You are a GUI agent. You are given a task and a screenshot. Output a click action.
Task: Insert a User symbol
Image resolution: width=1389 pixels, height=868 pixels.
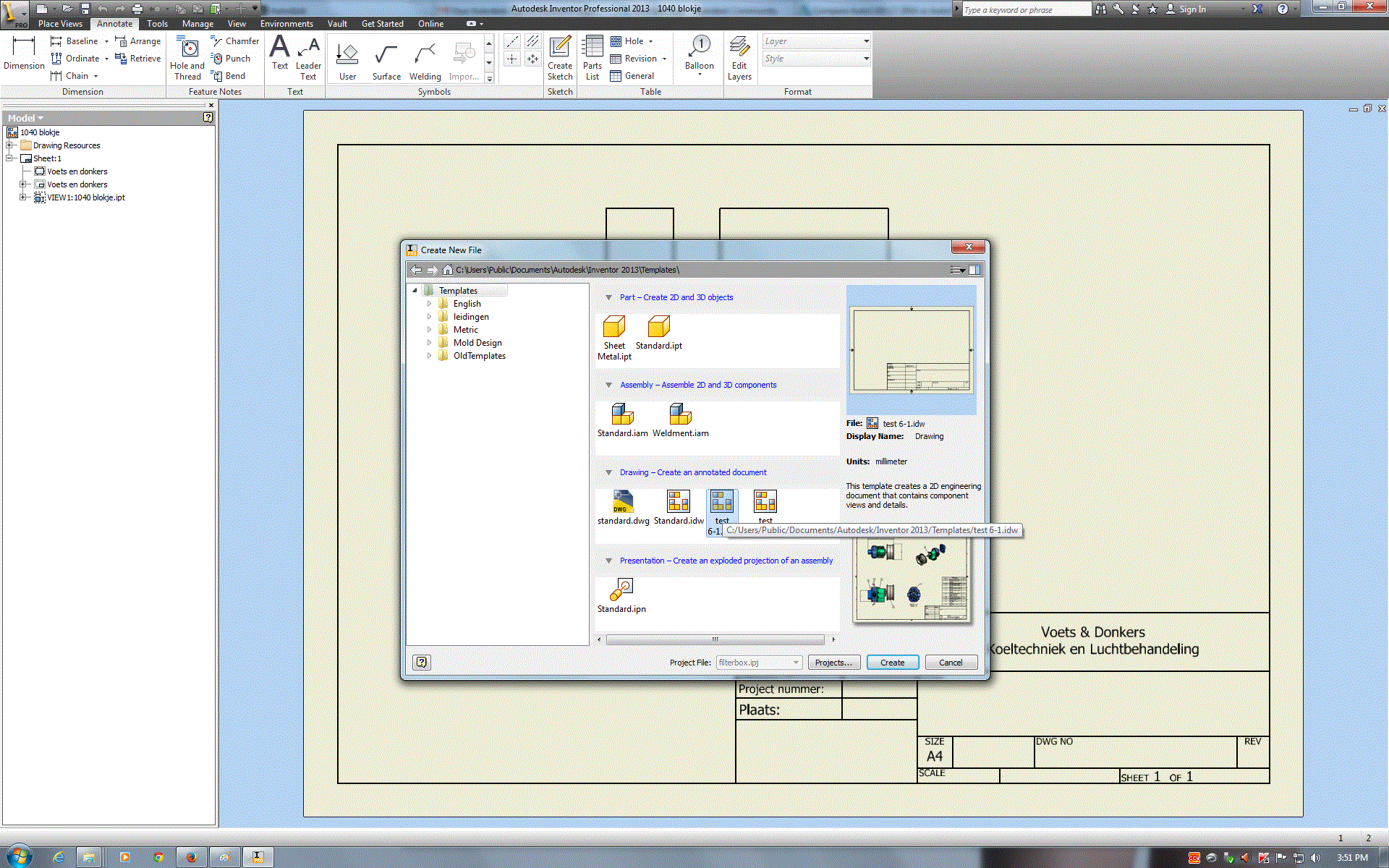348,61
